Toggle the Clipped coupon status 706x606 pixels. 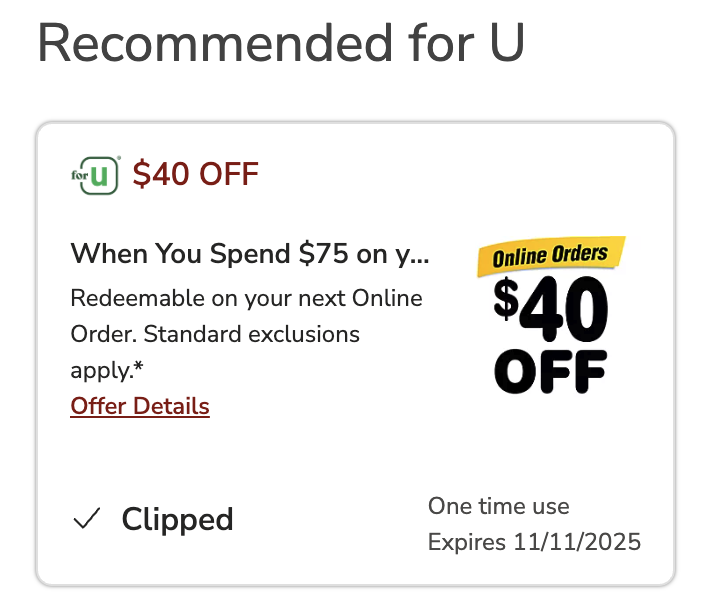(x=153, y=519)
